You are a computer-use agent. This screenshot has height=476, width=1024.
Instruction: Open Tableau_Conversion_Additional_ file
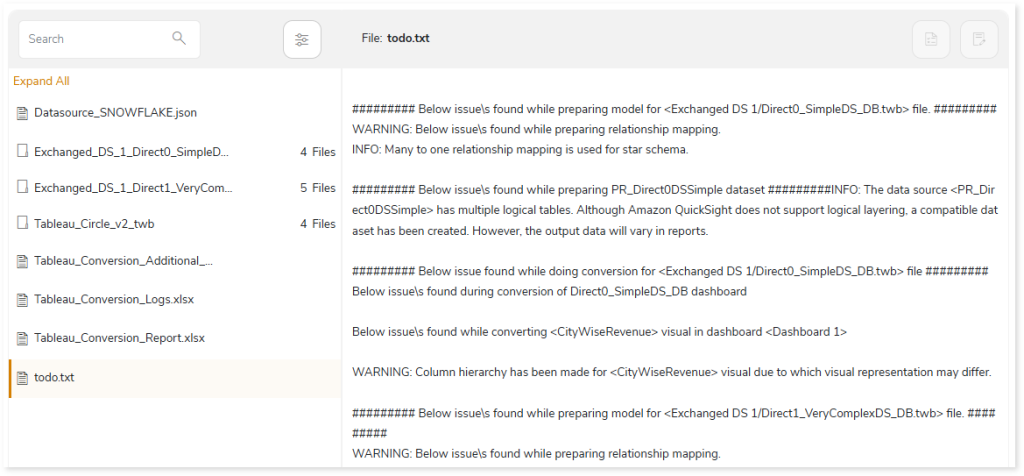(x=175, y=261)
